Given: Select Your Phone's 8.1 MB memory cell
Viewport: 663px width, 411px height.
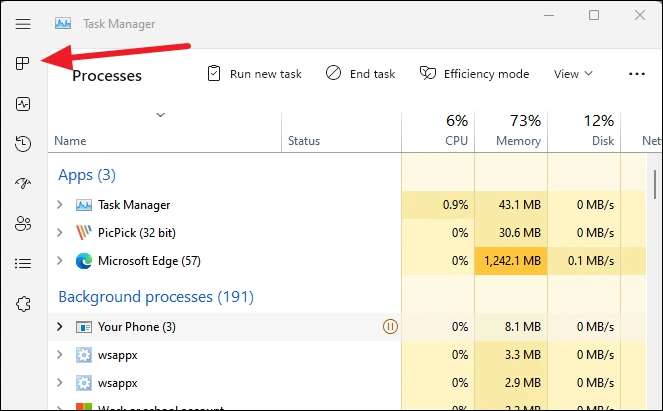Looking at the screenshot, I should (x=511, y=327).
